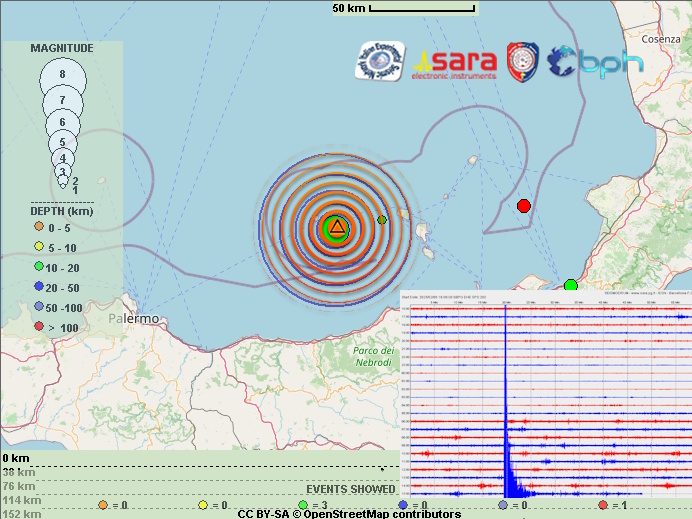
Task: Click the Parco dei Nebrodi map label
Action: pos(375,357)
